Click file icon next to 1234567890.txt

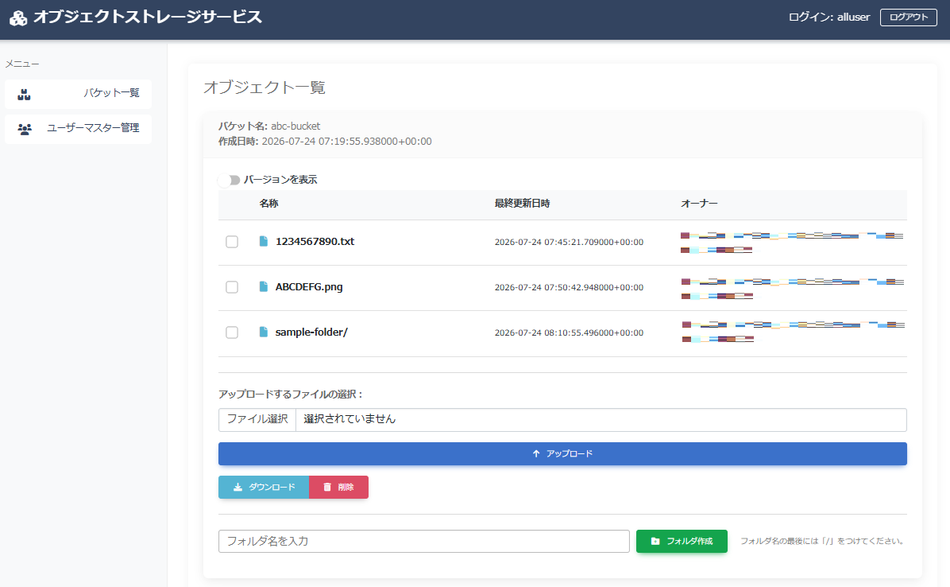(x=264, y=241)
